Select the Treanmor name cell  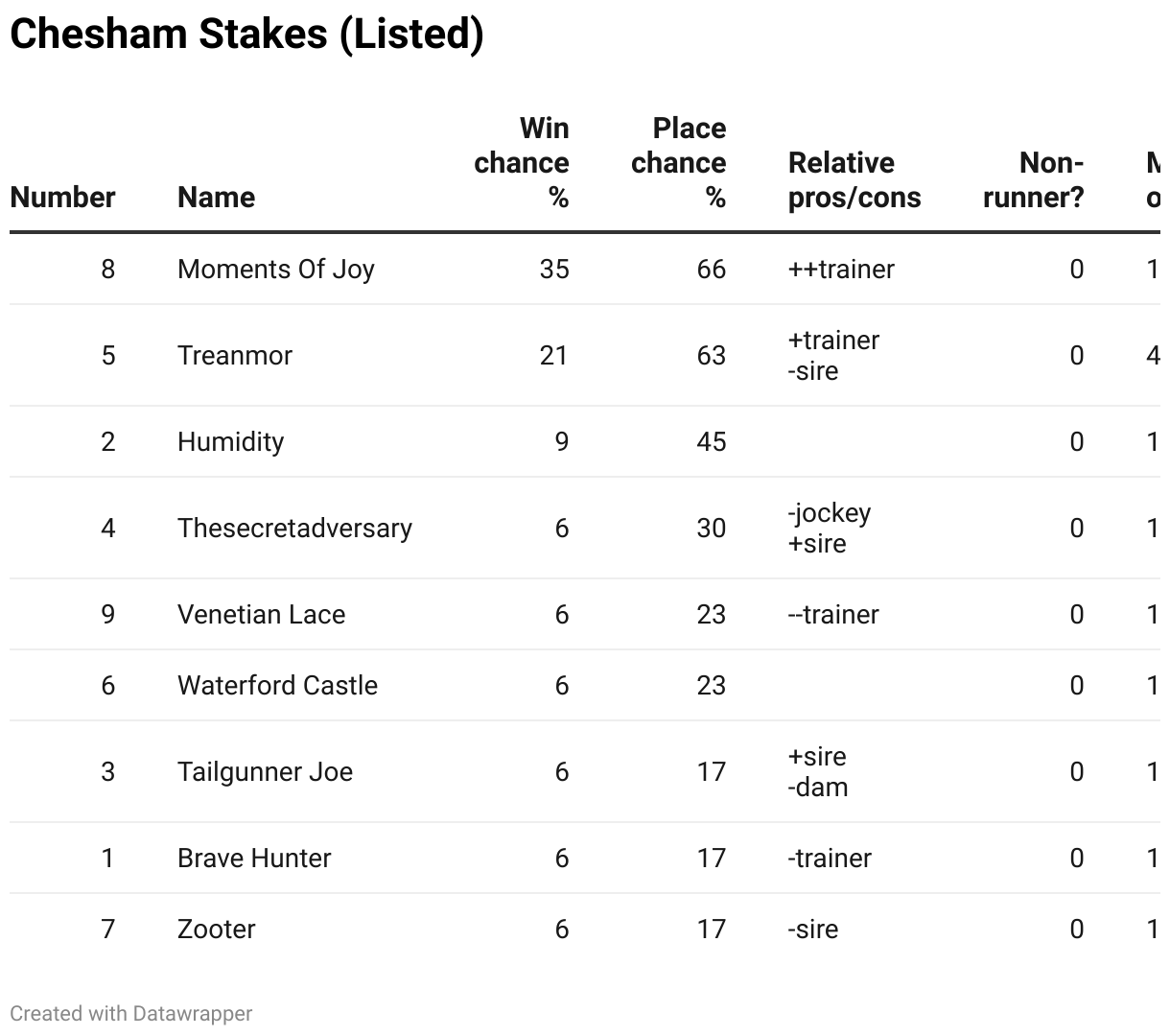pos(235,356)
